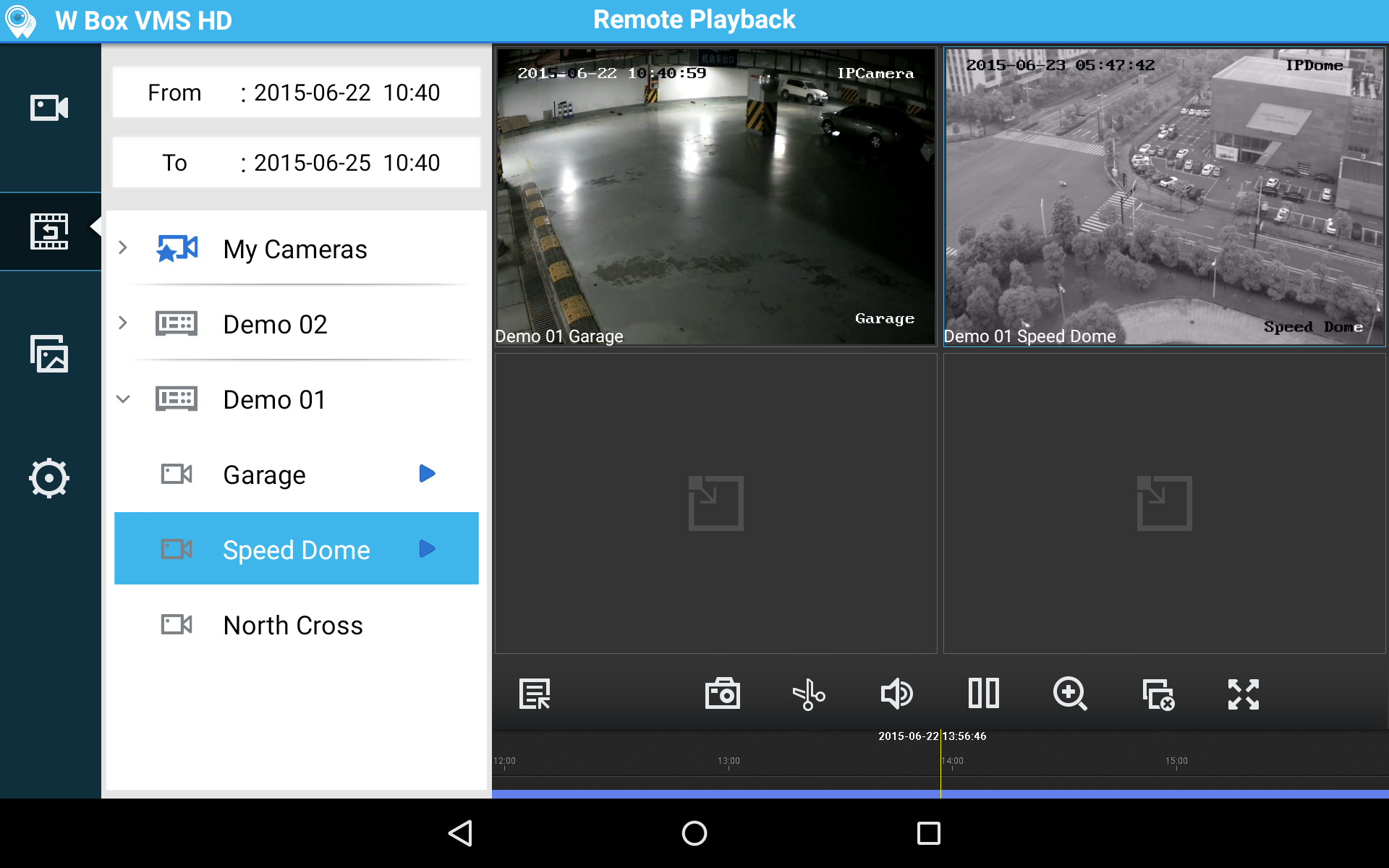Screen dimensions: 1389x868
Task: Enter fullscreen with the expand arrows icon
Action: (x=1244, y=694)
